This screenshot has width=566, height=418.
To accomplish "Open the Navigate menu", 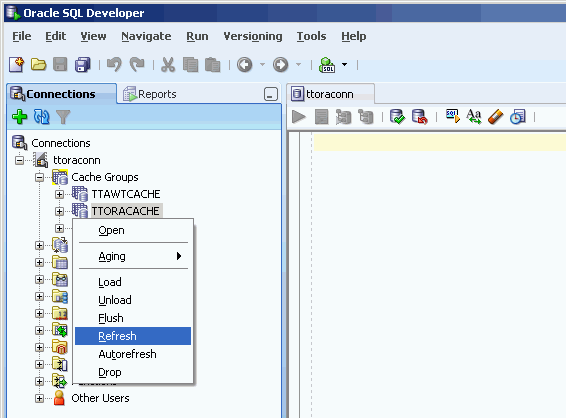I will [x=146, y=36].
